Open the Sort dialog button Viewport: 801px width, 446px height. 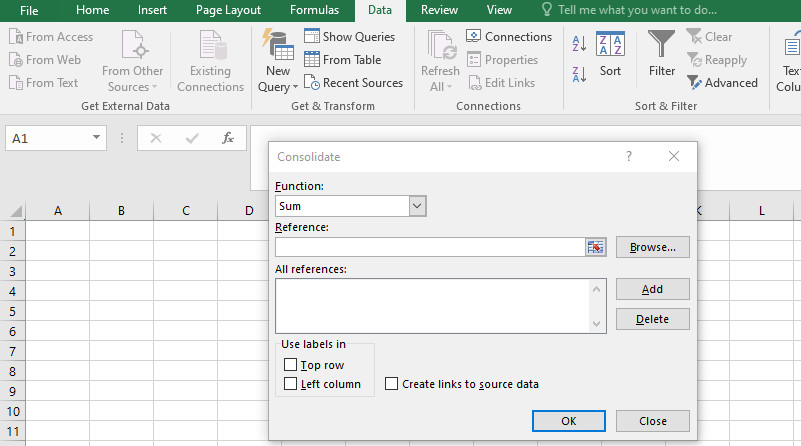[x=610, y=54]
